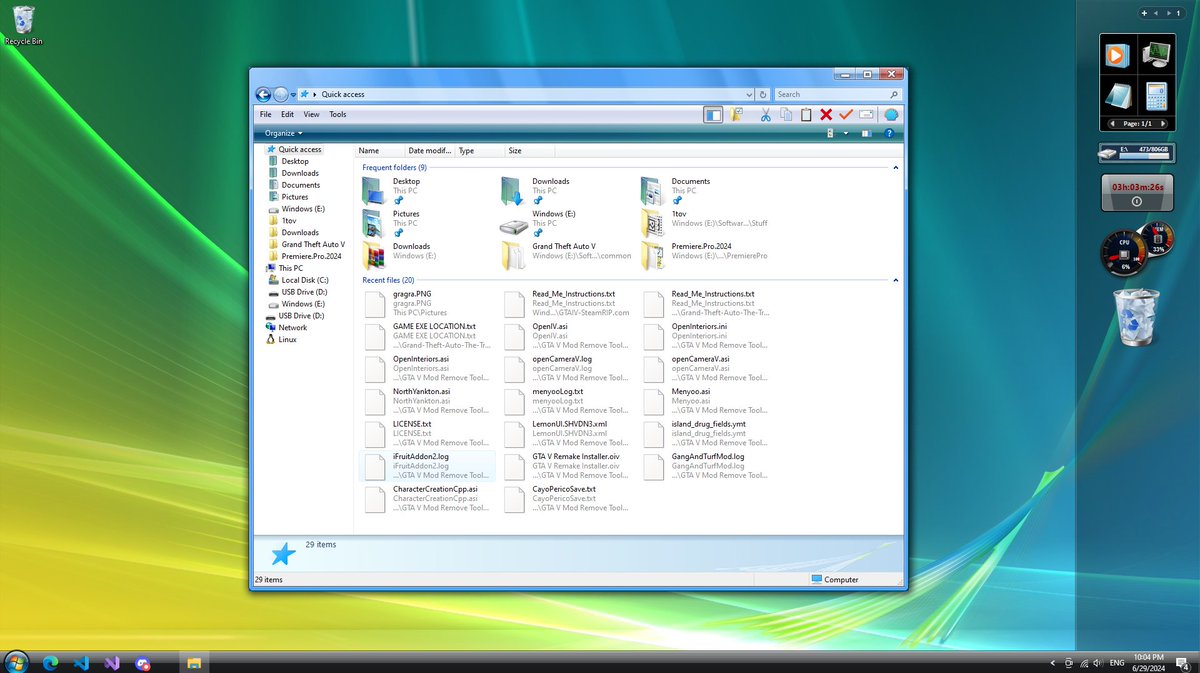
Task: Click the Forward navigation arrow
Action: (x=280, y=94)
